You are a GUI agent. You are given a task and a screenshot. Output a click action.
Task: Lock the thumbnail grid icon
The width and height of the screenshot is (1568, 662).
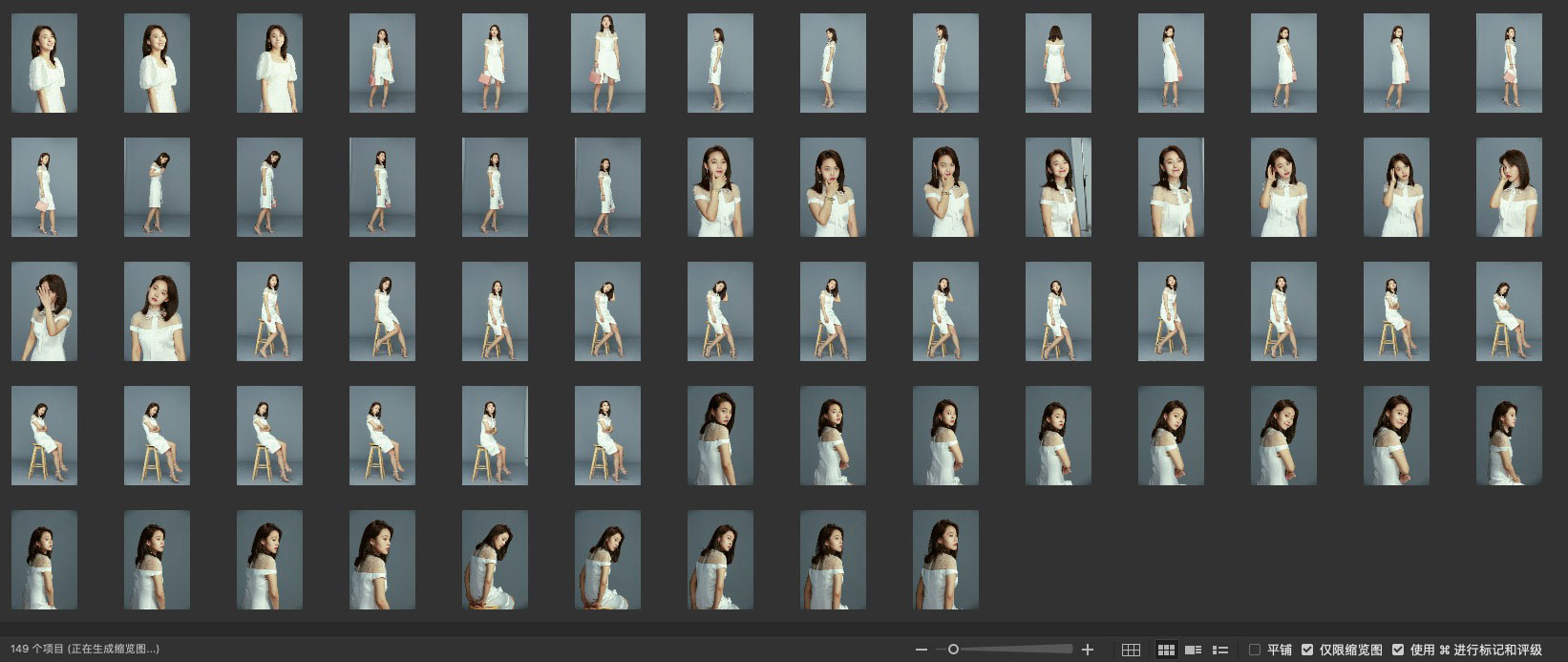1131,650
